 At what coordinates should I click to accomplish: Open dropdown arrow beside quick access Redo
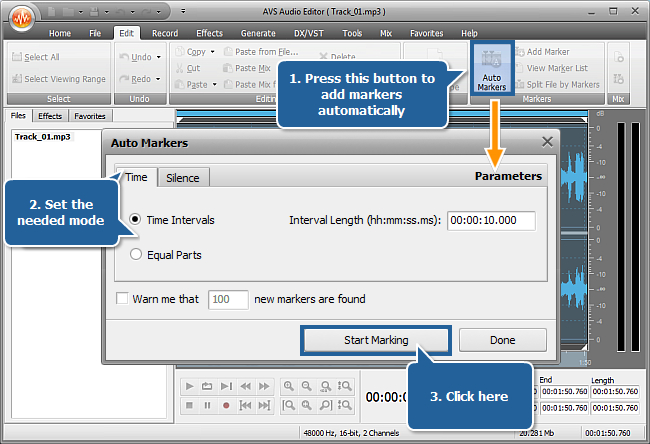click(x=158, y=12)
